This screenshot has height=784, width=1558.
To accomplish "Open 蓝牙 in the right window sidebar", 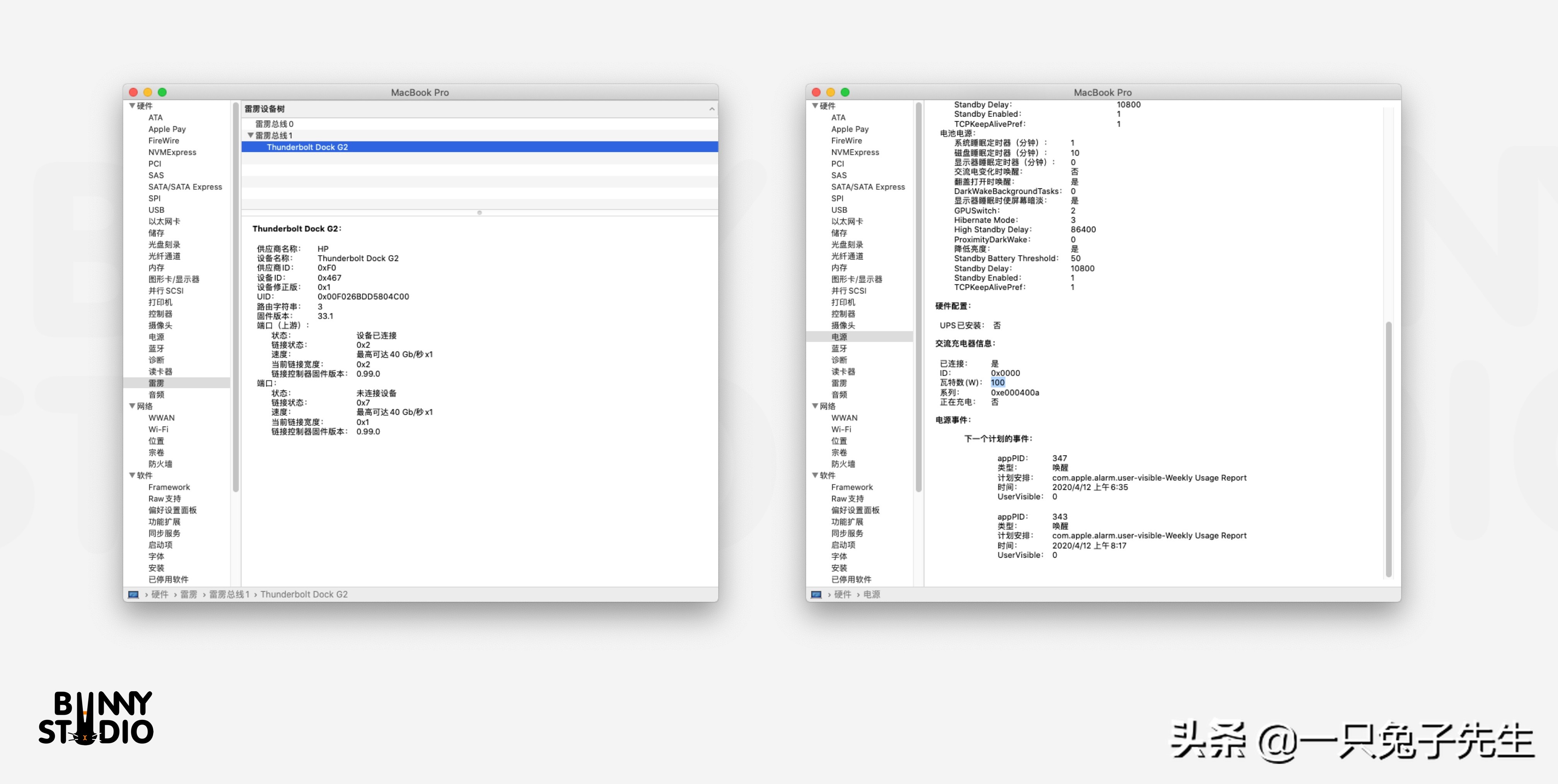I will click(839, 348).
